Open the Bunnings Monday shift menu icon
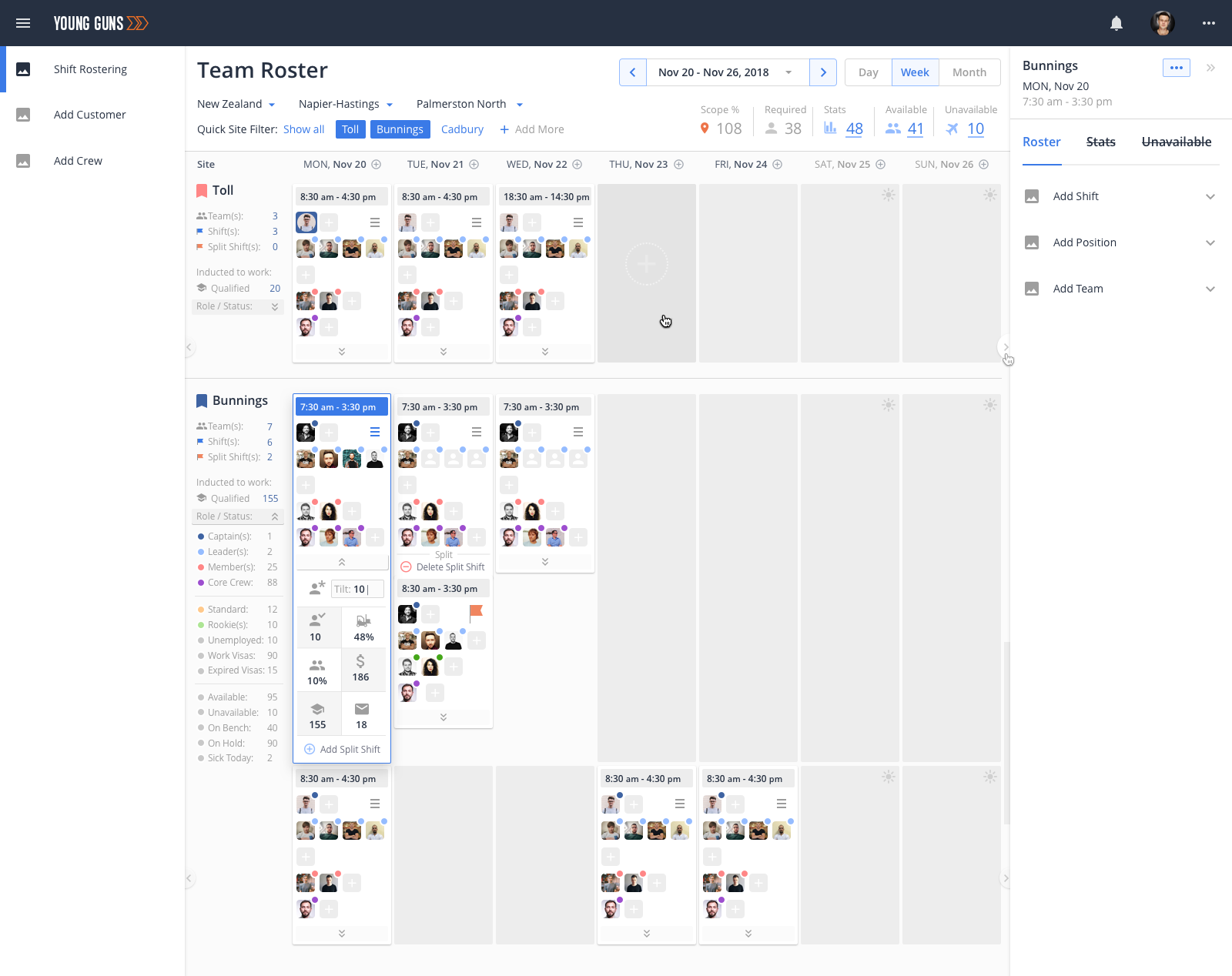 (375, 432)
